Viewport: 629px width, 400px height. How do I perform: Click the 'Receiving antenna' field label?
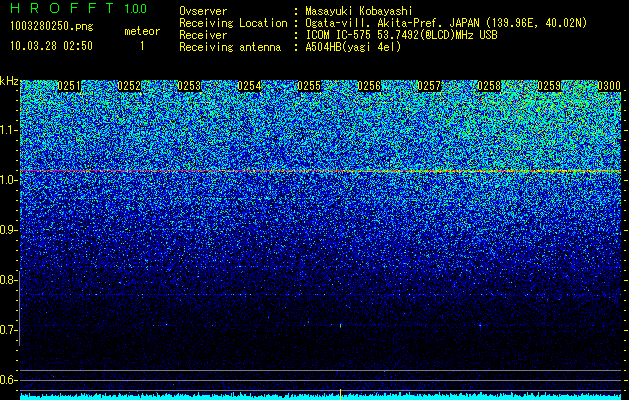(x=230, y=47)
